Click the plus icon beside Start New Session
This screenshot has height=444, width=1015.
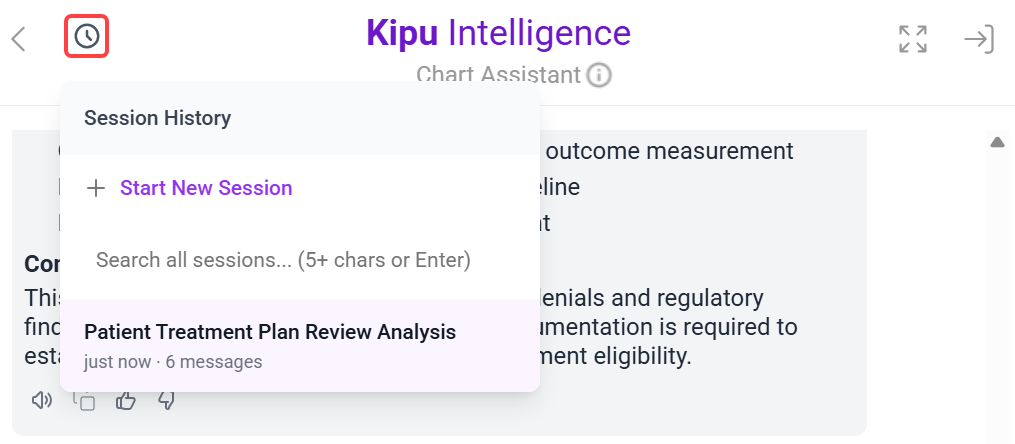96,188
